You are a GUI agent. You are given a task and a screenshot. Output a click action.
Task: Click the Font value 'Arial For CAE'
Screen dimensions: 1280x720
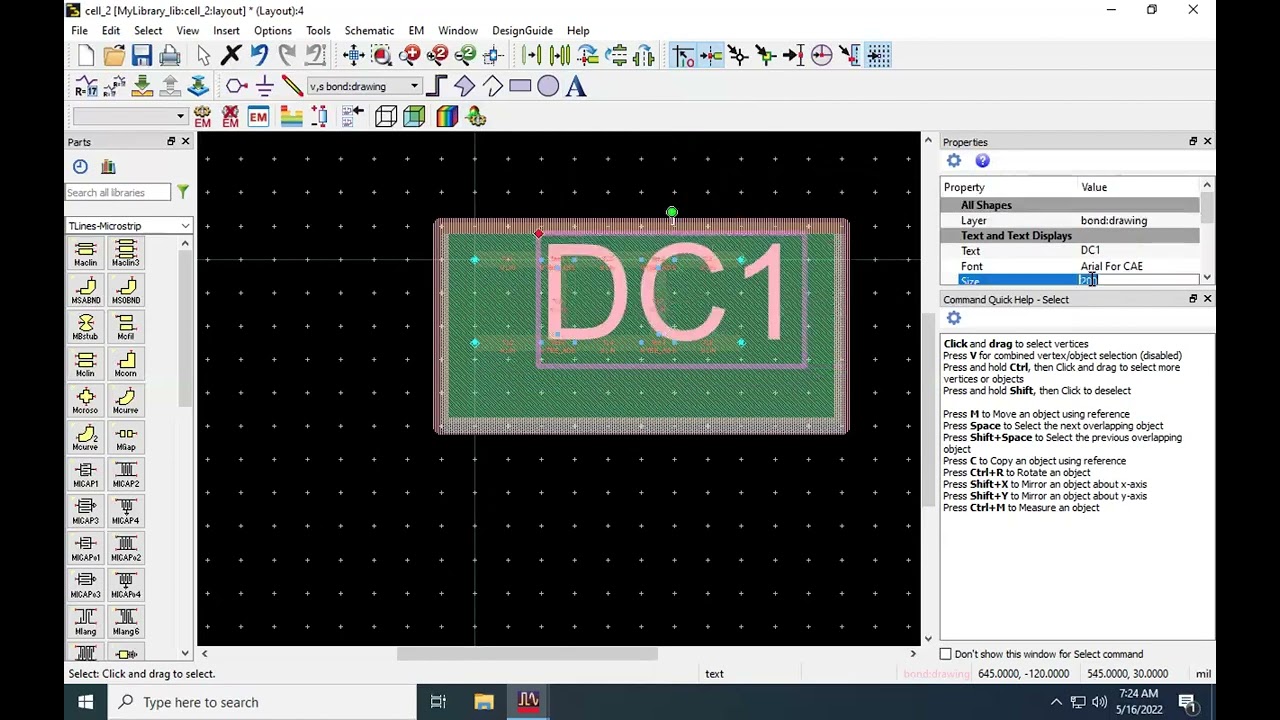pos(1111,266)
